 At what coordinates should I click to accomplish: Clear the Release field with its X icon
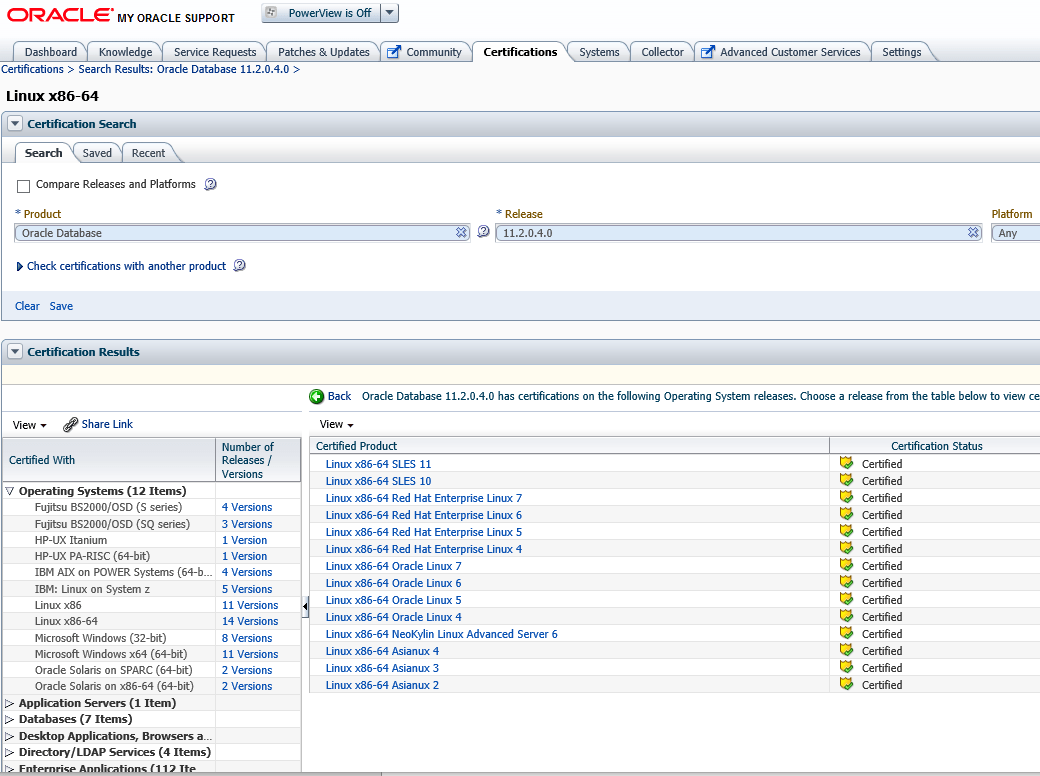(x=973, y=232)
